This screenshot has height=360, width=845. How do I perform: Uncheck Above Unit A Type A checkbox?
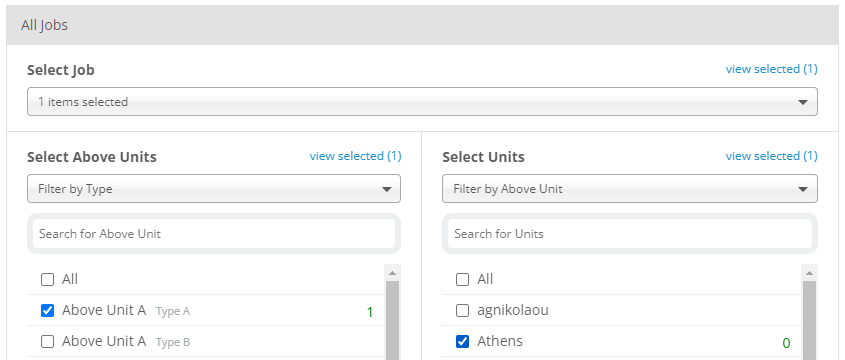click(x=47, y=310)
